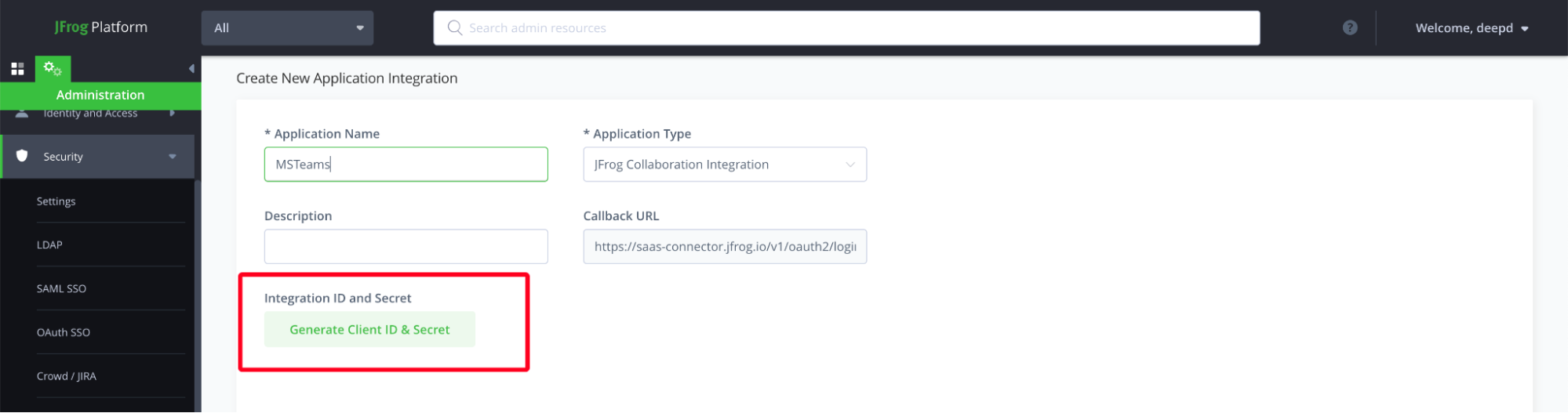The height and width of the screenshot is (413, 1568).
Task: Open the Application module grid icon
Action: tap(17, 69)
